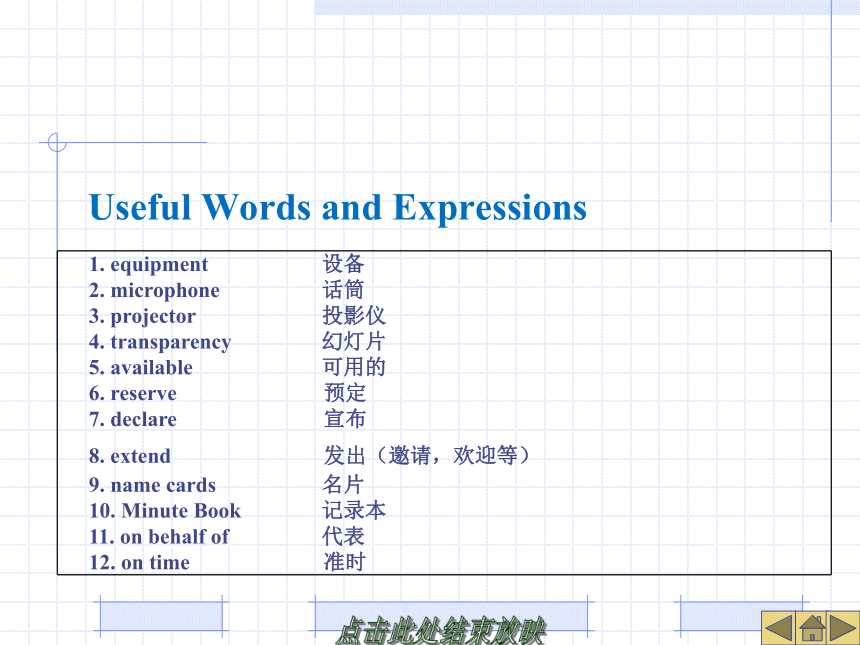Click the translation '发出（邀请，欢迎等）'

pos(427,455)
